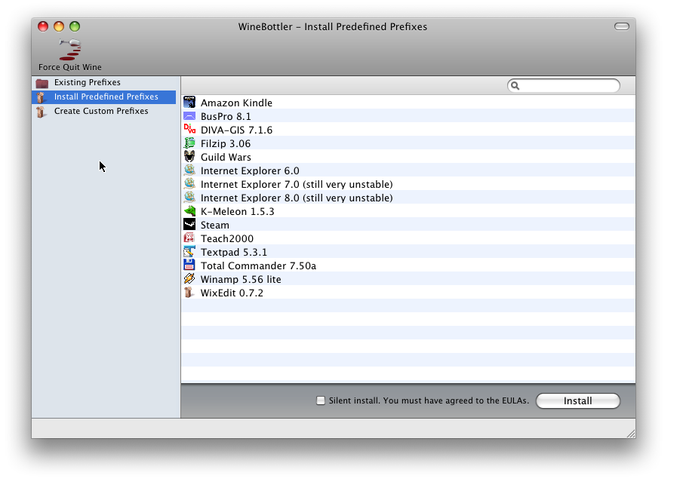Screen dimensions: 680x494
Task: Click the Amazon Kindle icon
Action: [190, 102]
